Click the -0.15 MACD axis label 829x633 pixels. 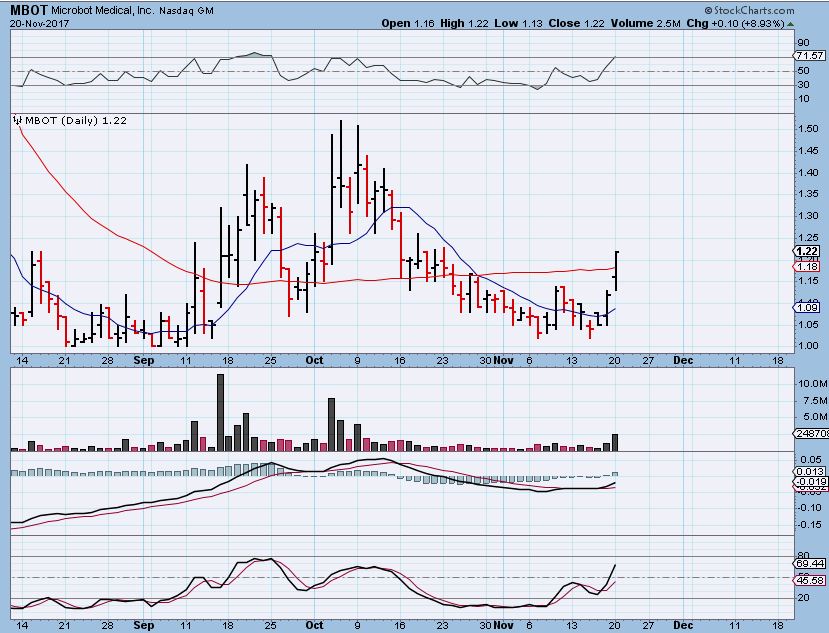pyautogui.click(x=809, y=525)
